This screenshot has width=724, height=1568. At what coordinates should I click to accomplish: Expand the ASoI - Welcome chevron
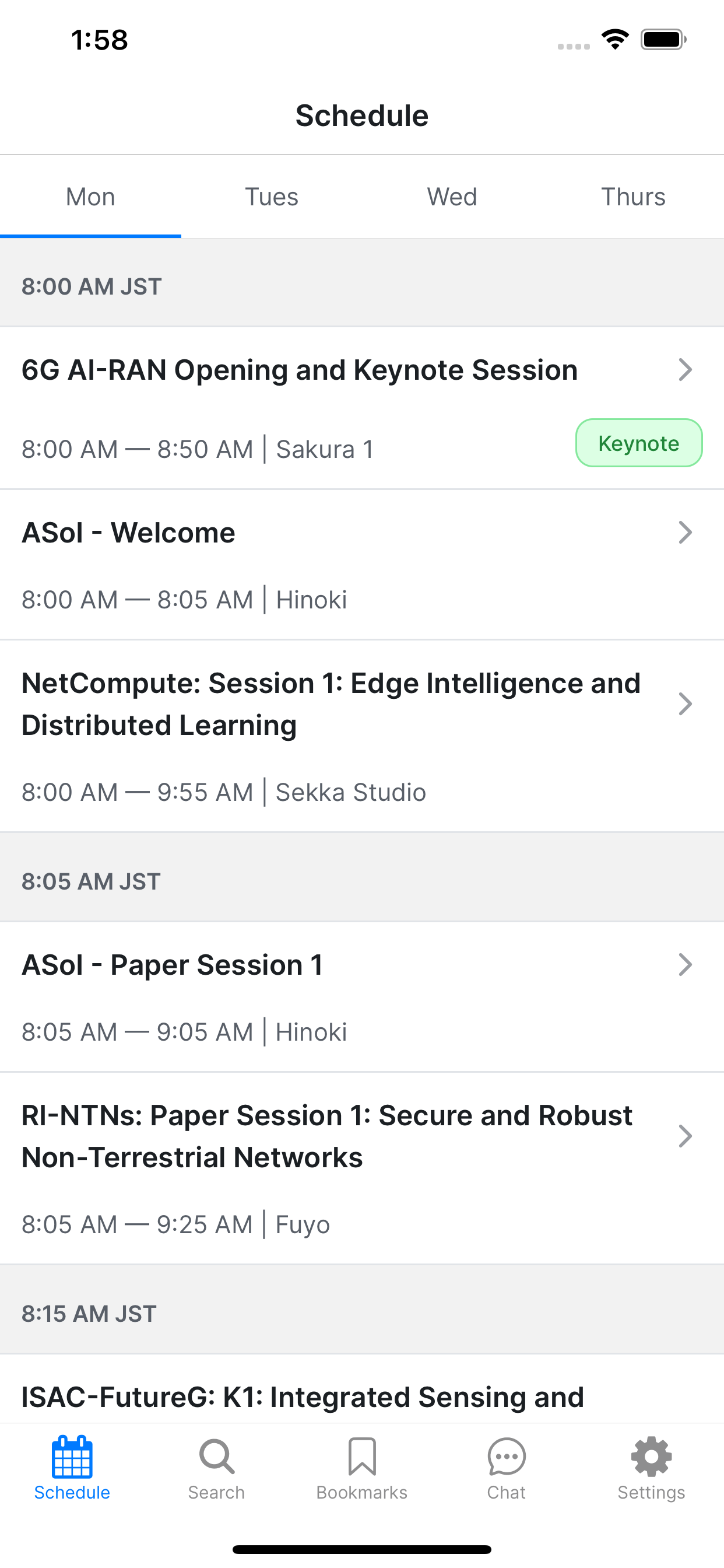(x=685, y=533)
